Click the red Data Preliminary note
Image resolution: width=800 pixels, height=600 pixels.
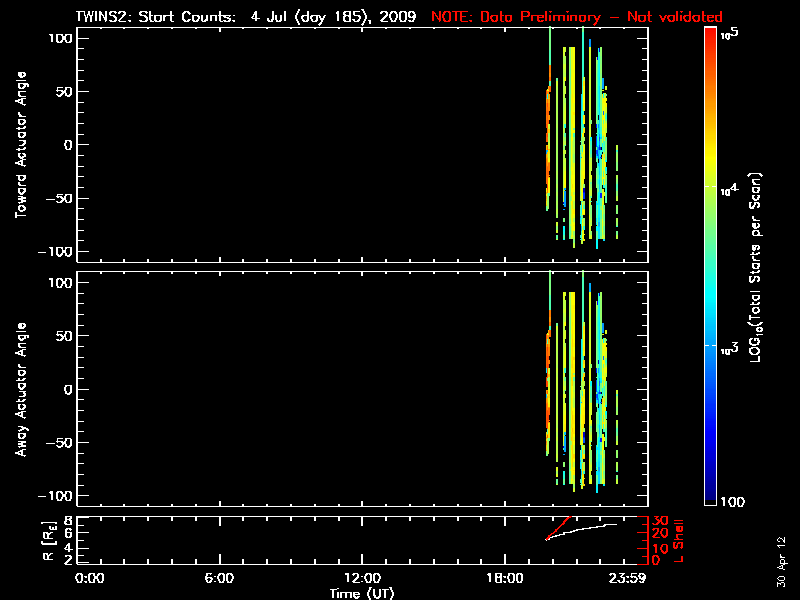tap(576, 17)
